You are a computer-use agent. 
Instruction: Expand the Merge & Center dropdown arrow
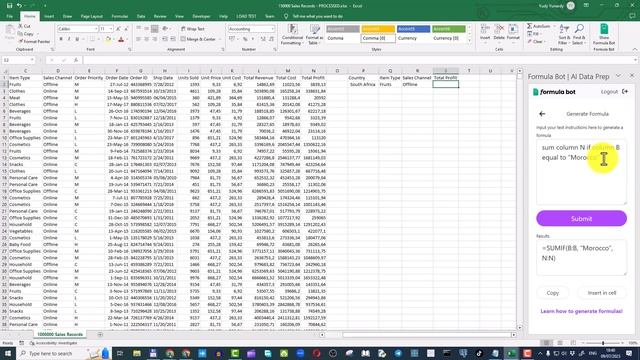pyautogui.click(x=220, y=39)
